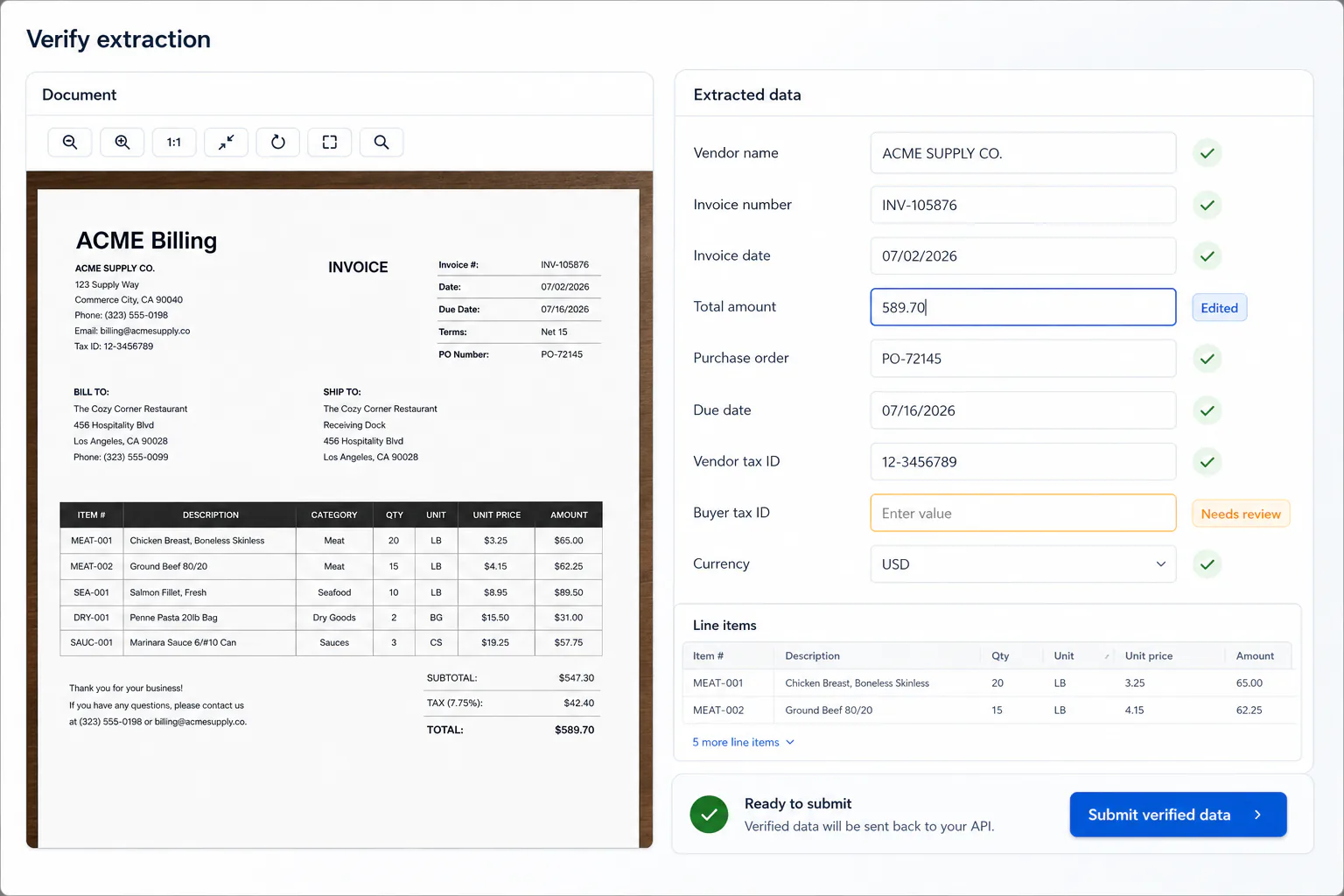Click the Submit button arrow chevron
This screenshot has width=1344, height=896.
coord(1257,815)
